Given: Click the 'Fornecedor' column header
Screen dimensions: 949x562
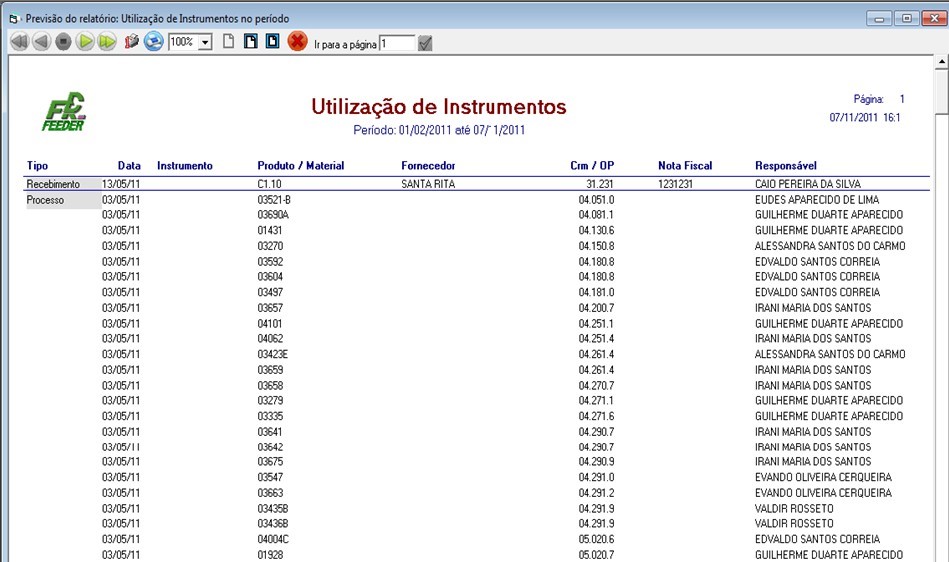Looking at the screenshot, I should click(x=428, y=166).
